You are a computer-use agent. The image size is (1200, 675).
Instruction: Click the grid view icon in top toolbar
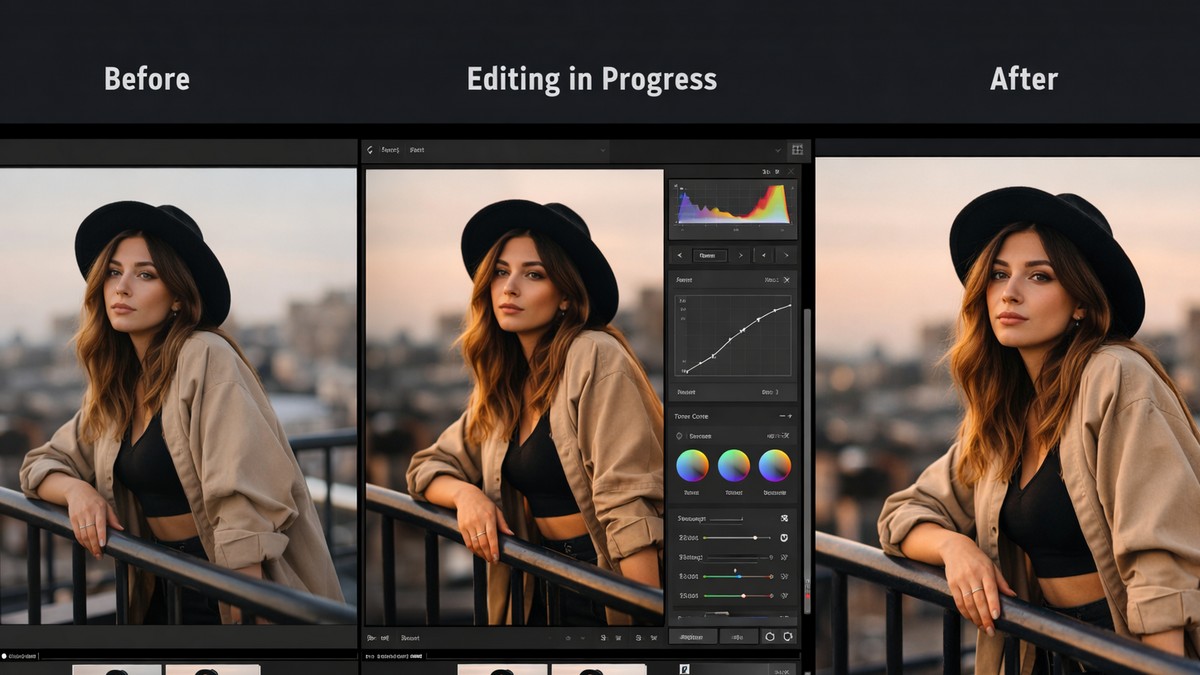tap(797, 150)
